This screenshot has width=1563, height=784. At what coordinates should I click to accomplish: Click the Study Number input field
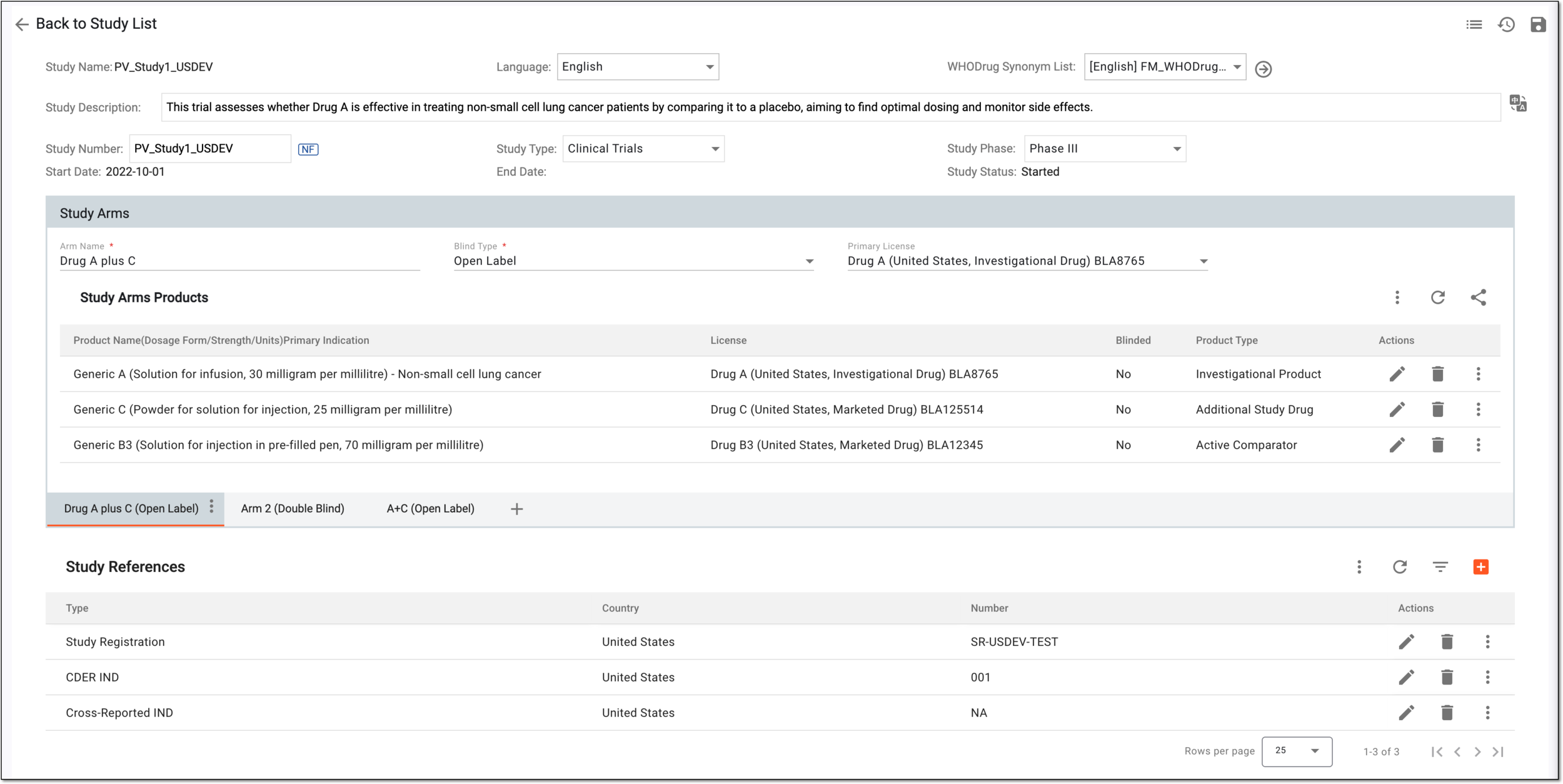tap(210, 149)
